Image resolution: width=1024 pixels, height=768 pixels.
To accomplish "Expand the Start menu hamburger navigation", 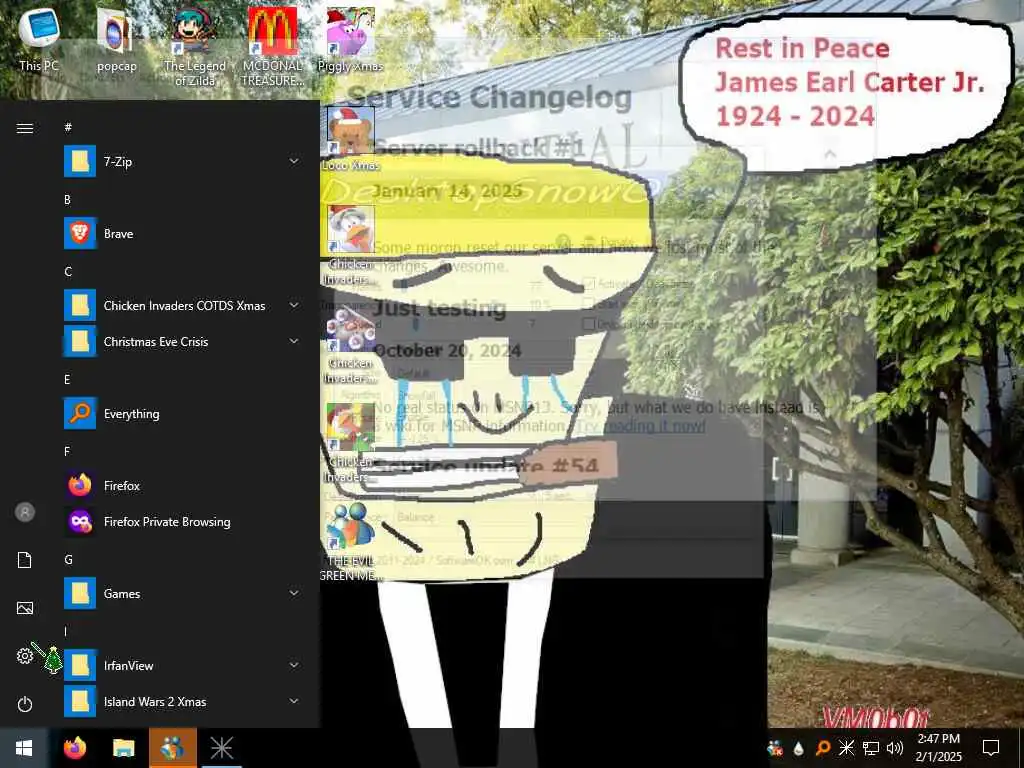I will pyautogui.click(x=25, y=128).
